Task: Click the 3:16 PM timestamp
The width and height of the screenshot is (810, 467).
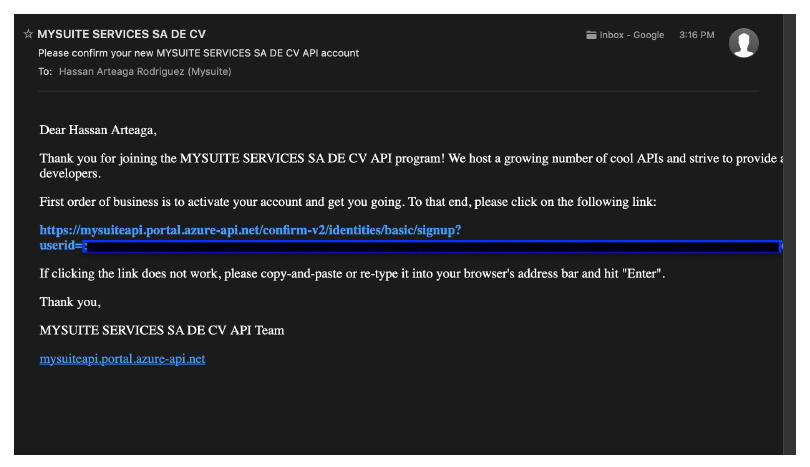Action: coord(696,35)
